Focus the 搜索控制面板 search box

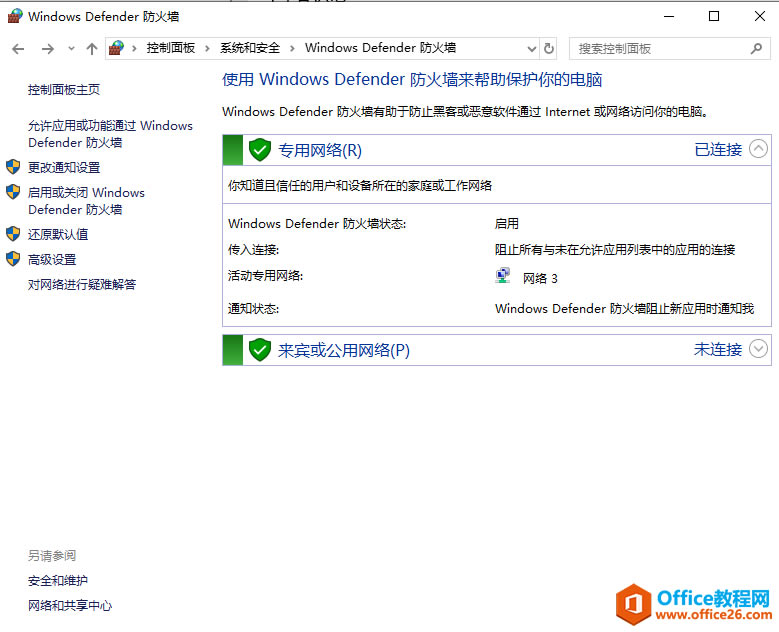670,49
